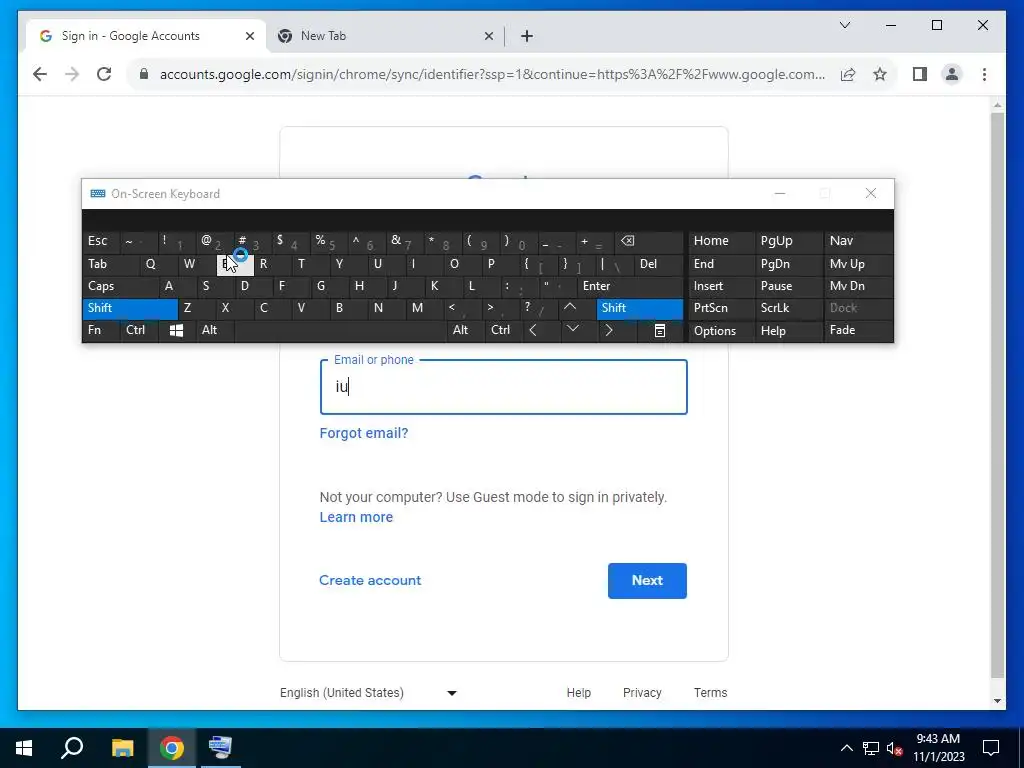This screenshot has width=1024, height=768.
Task: Open the Privacy footer link
Action: [642, 693]
